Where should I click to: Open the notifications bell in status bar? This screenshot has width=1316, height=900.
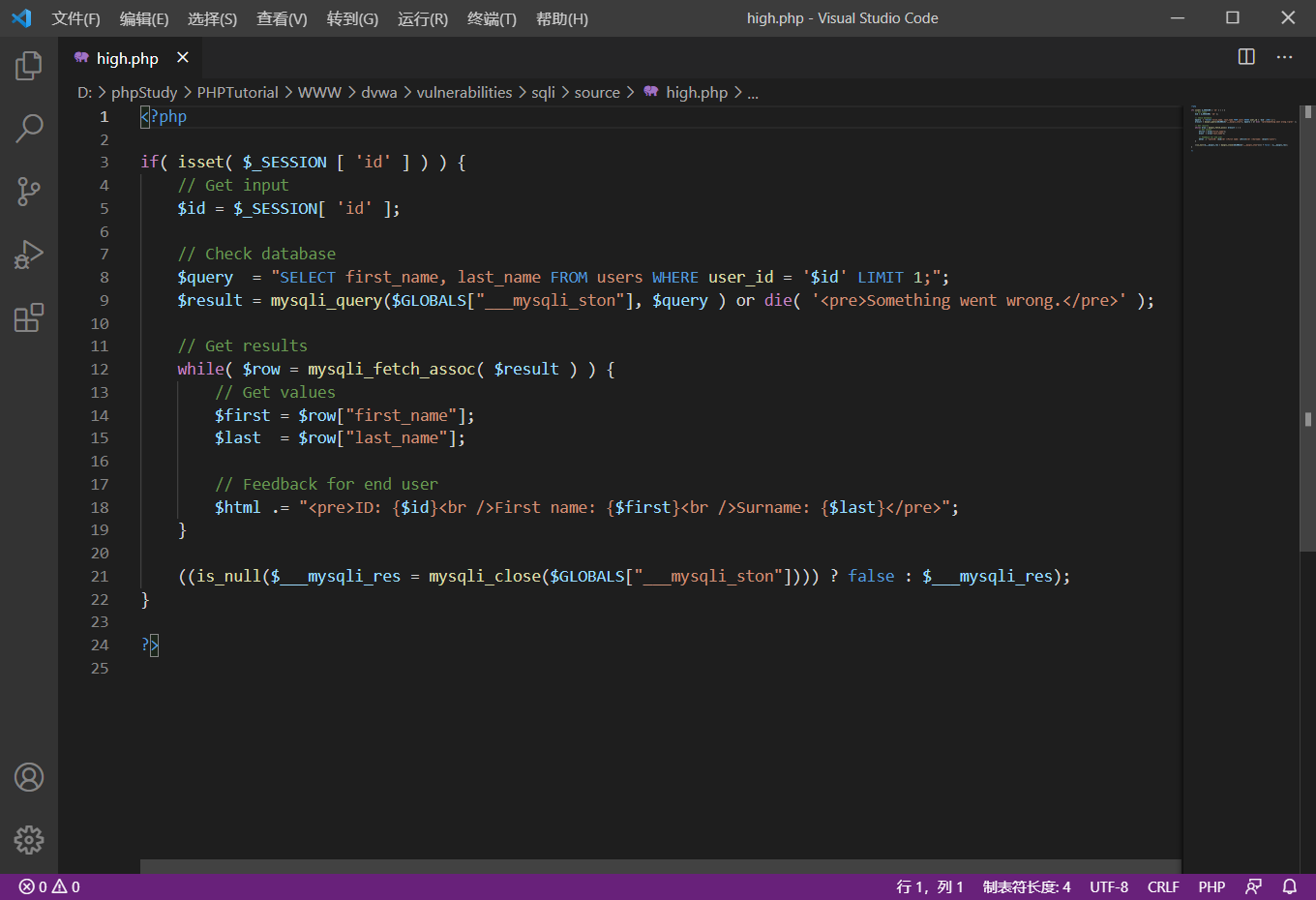tap(1290, 886)
